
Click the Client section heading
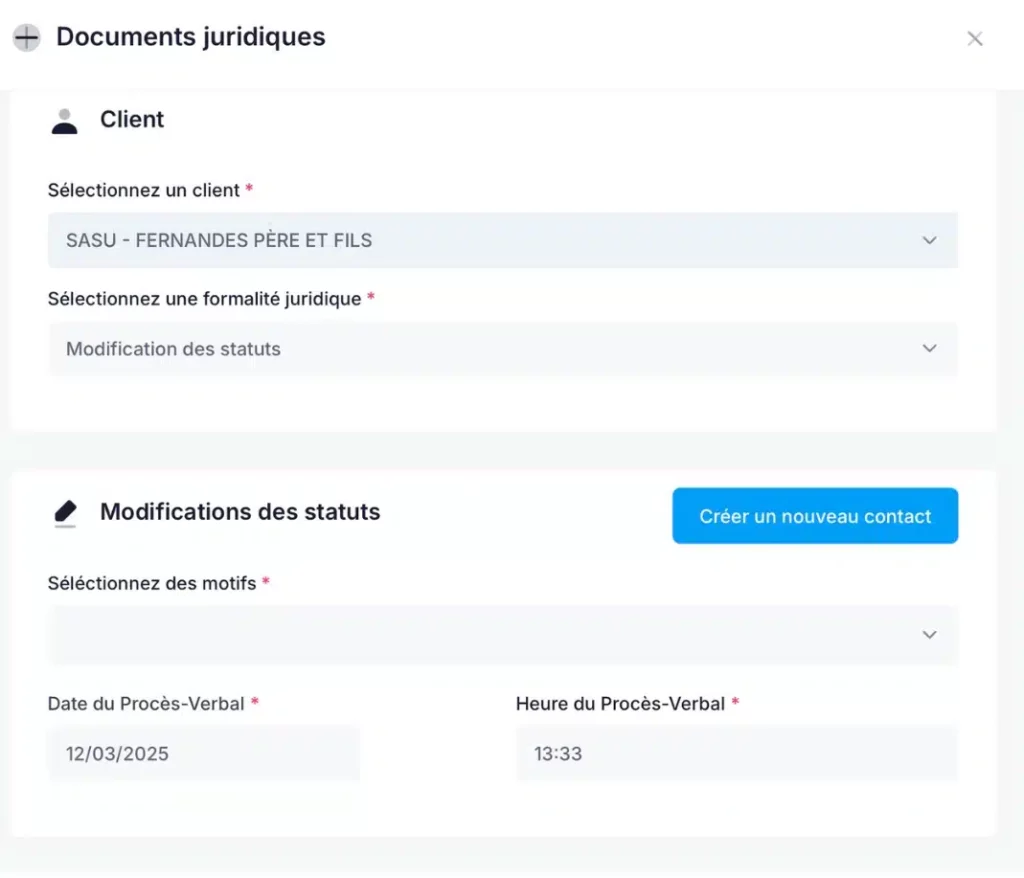coord(131,119)
